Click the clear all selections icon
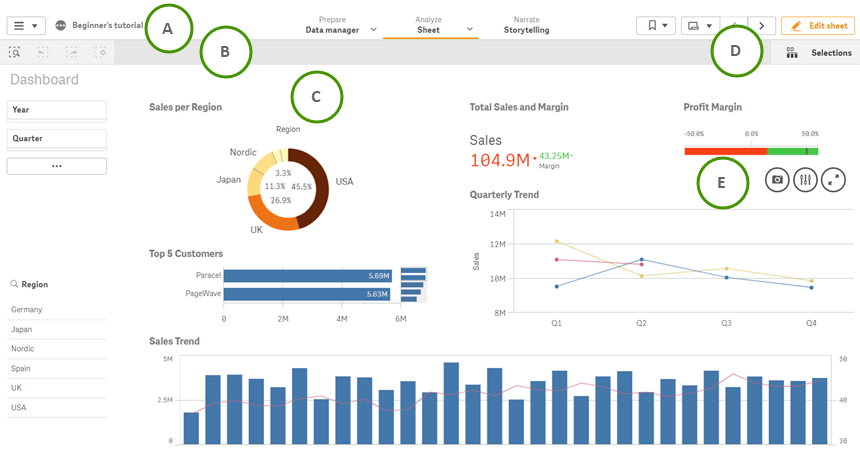The height and width of the screenshot is (452, 860). (101, 52)
